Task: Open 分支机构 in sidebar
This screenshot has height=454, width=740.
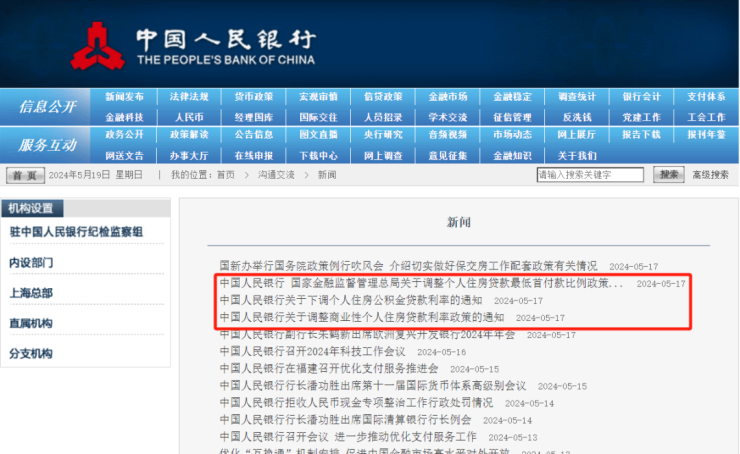Action: click(31, 353)
